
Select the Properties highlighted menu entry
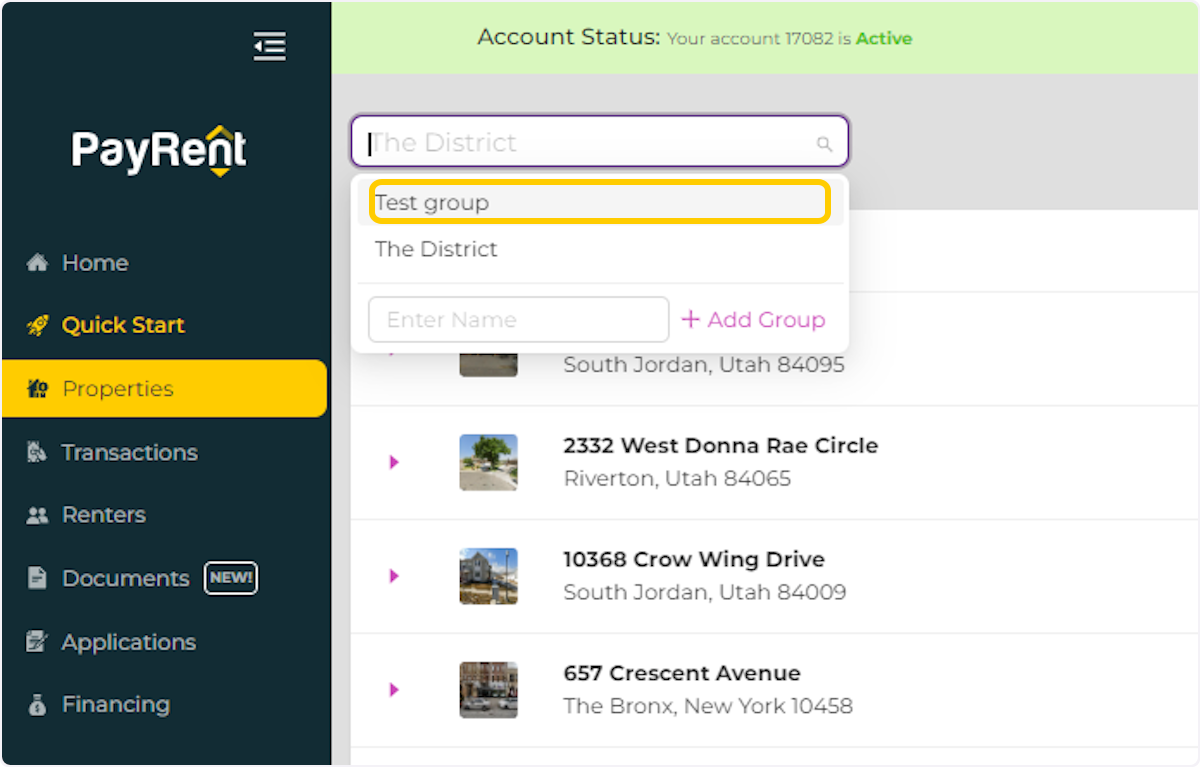point(117,388)
